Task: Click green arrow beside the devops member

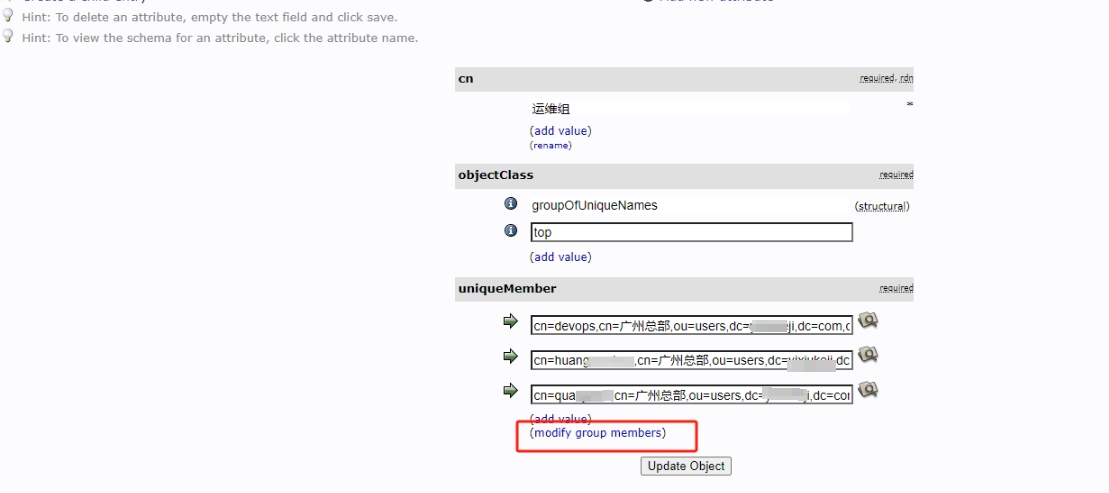Action: click(x=510, y=322)
